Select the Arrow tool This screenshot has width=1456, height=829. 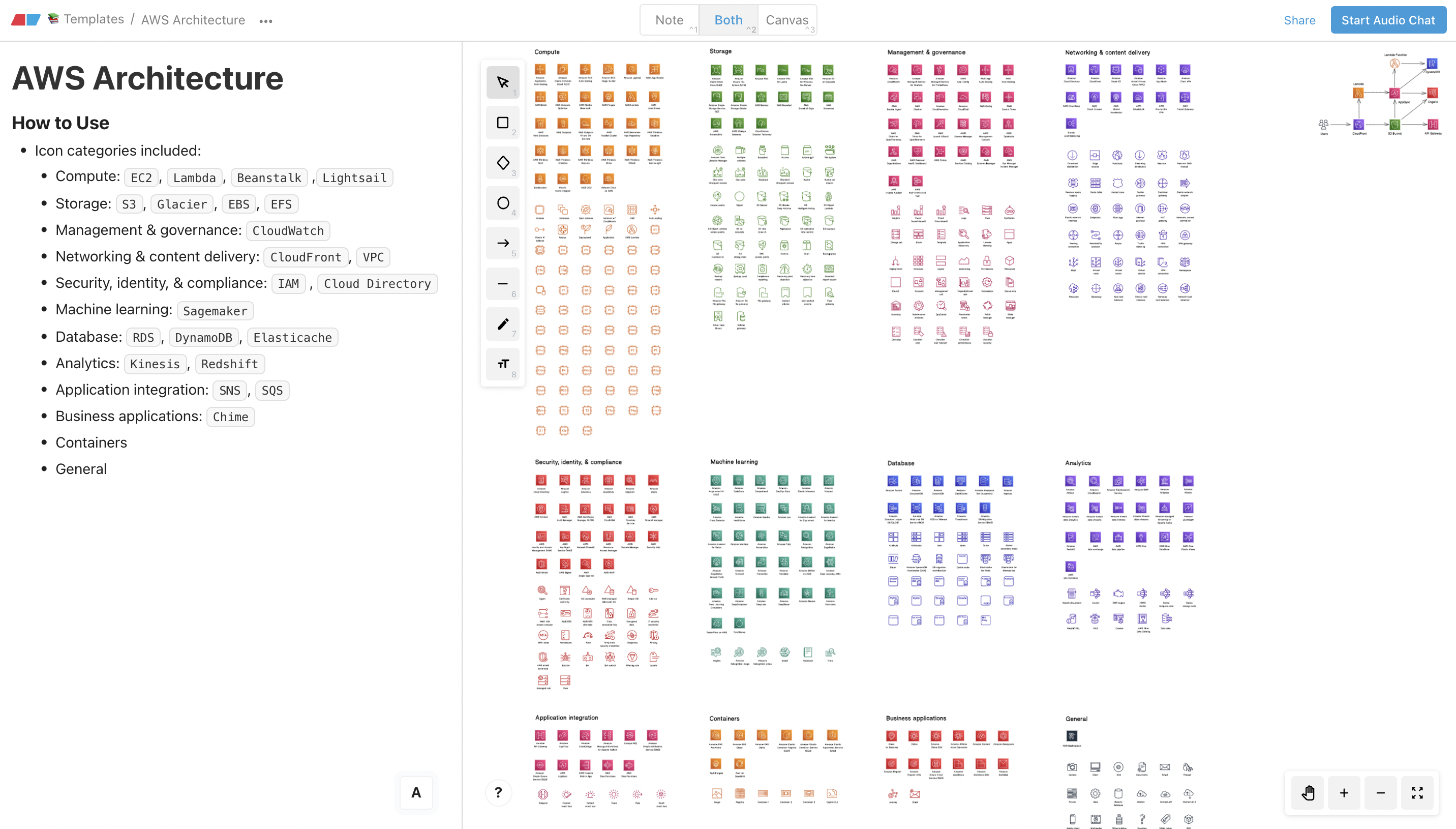[502, 243]
